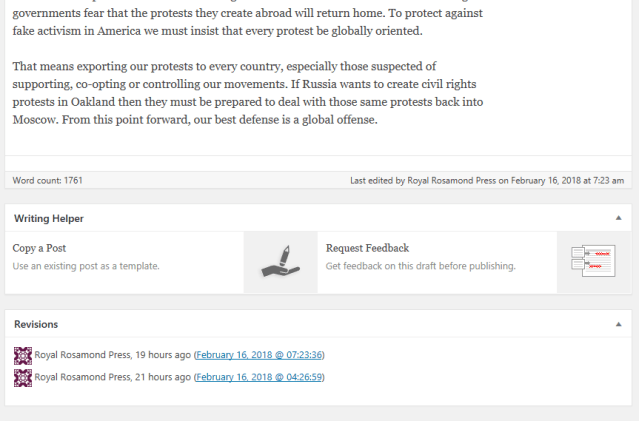Click the Revisions panel title
This screenshot has width=639, height=421.
tap(35, 324)
